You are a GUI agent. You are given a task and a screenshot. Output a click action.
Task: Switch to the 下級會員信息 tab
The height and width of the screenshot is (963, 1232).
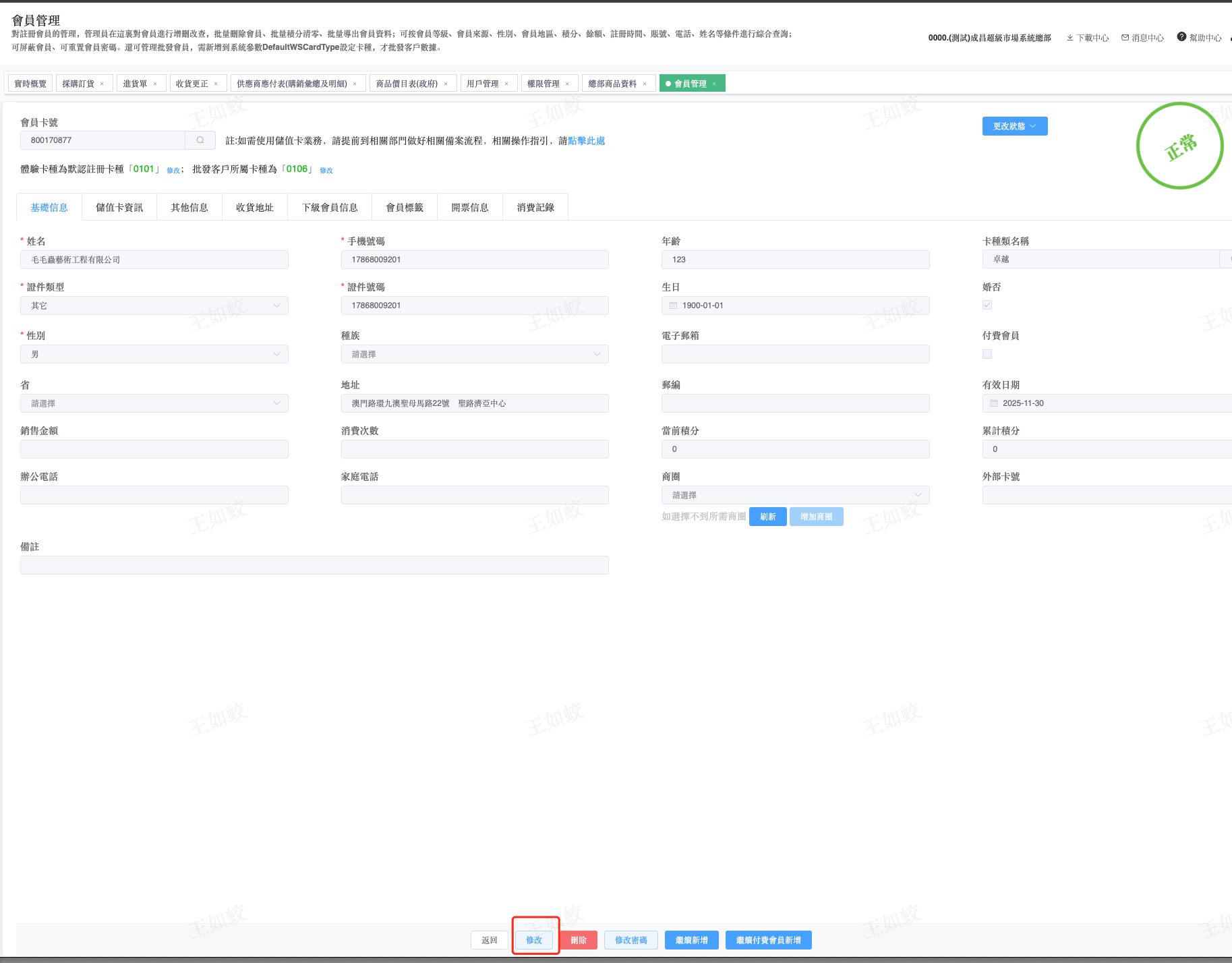[330, 207]
